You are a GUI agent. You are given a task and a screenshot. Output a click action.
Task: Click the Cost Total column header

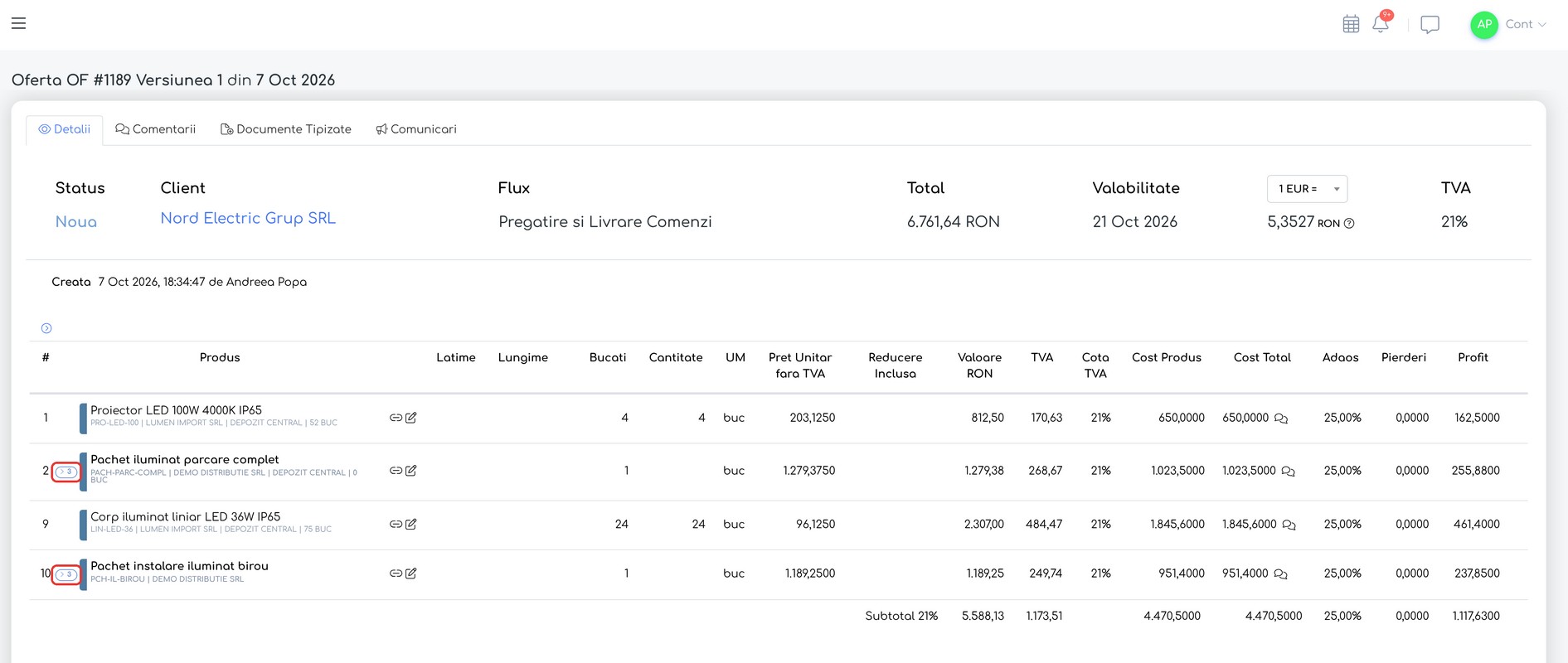[x=1262, y=358]
